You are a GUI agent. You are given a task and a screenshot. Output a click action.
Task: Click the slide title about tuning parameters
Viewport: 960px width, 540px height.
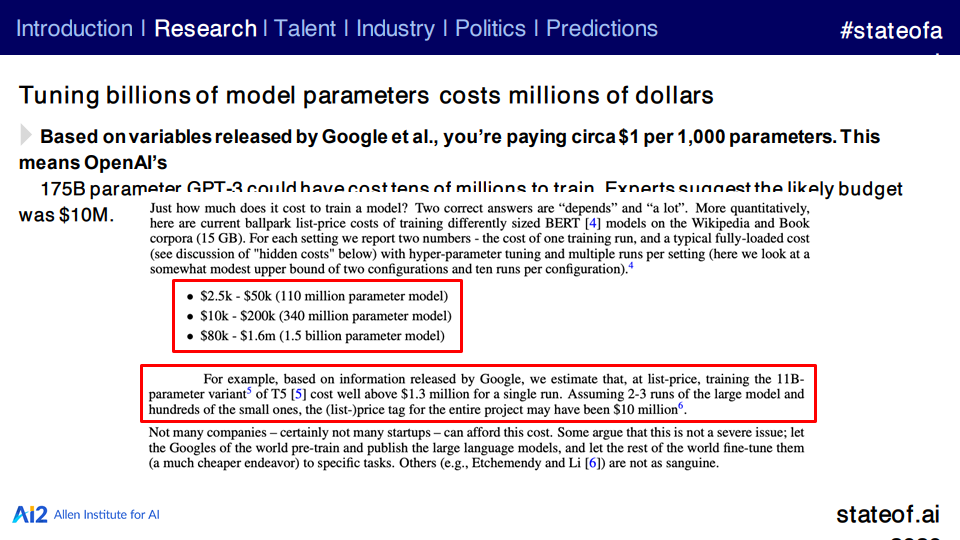pos(366,96)
